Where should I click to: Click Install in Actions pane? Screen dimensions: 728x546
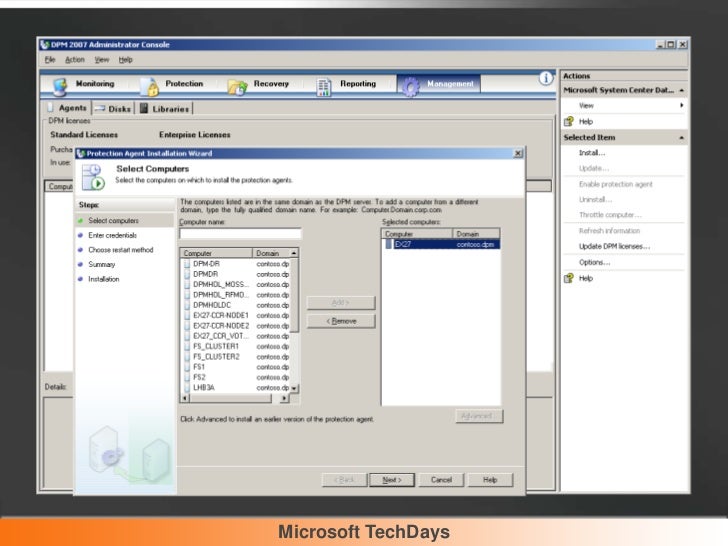pyautogui.click(x=592, y=153)
